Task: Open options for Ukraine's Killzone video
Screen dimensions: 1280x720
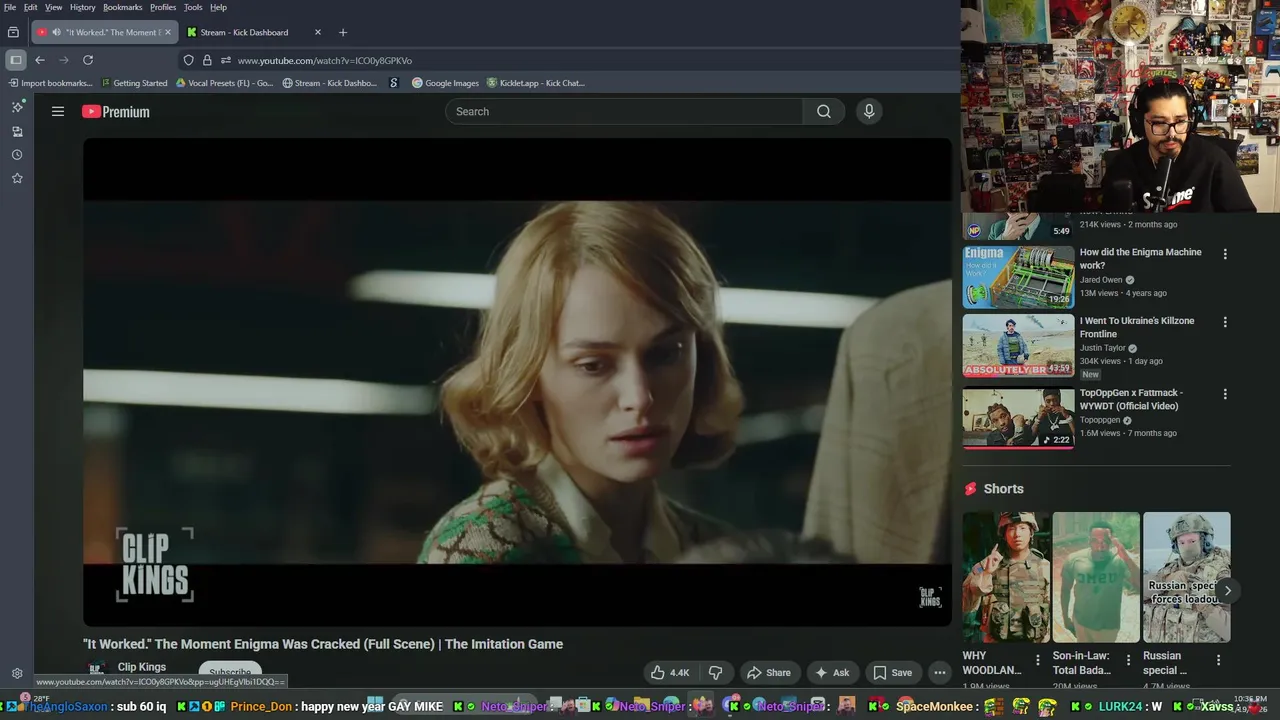Action: click(1225, 322)
